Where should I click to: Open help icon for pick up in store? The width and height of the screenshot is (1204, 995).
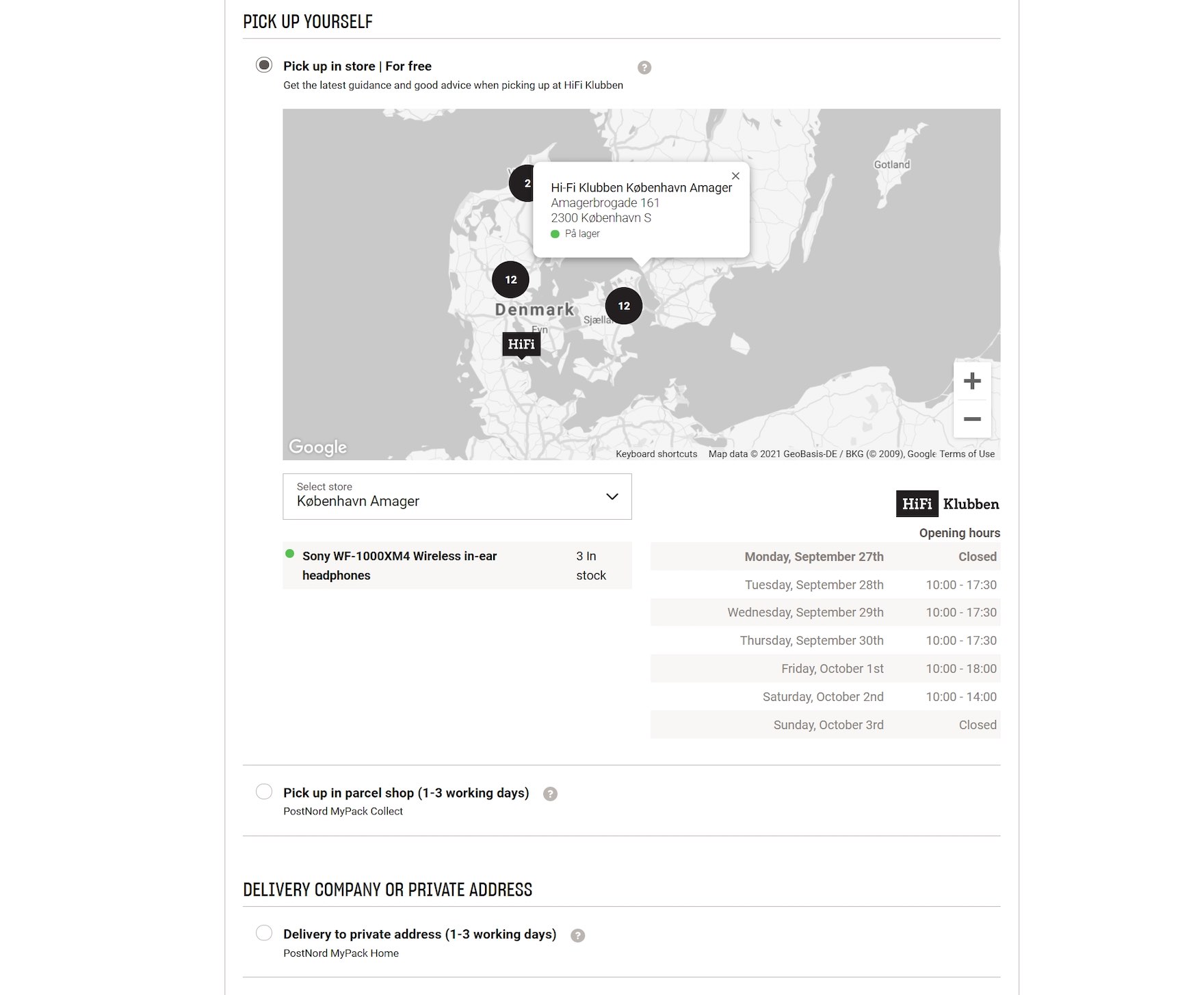tap(644, 68)
